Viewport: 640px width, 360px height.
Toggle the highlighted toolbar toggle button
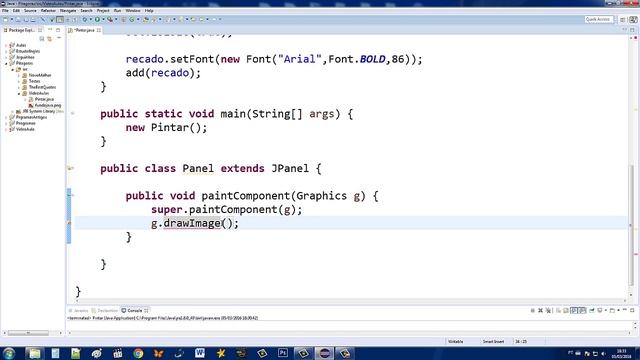point(60,20)
